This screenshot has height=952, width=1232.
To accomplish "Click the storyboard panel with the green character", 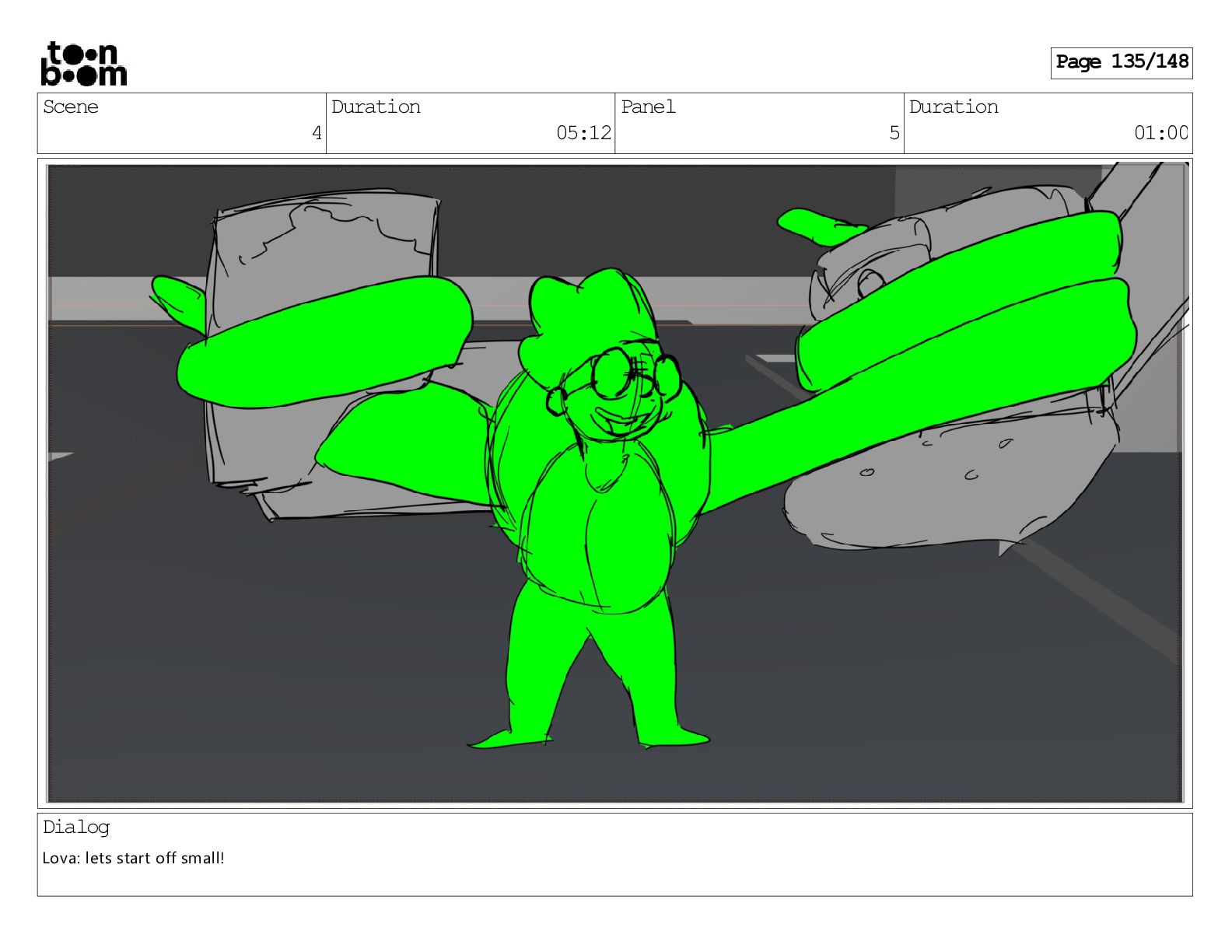I will point(615,483).
